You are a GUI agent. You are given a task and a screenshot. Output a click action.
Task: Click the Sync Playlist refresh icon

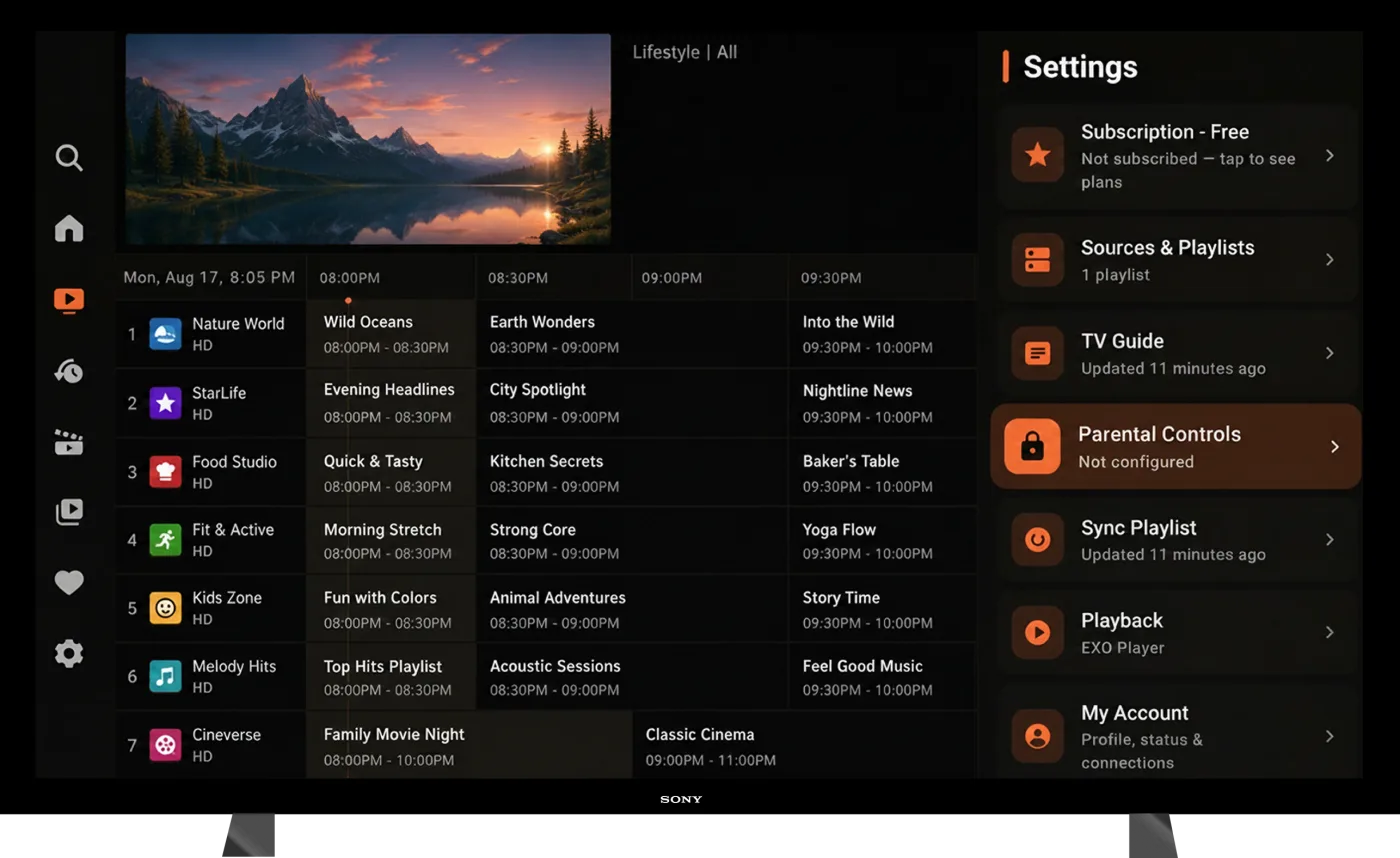tap(1037, 540)
